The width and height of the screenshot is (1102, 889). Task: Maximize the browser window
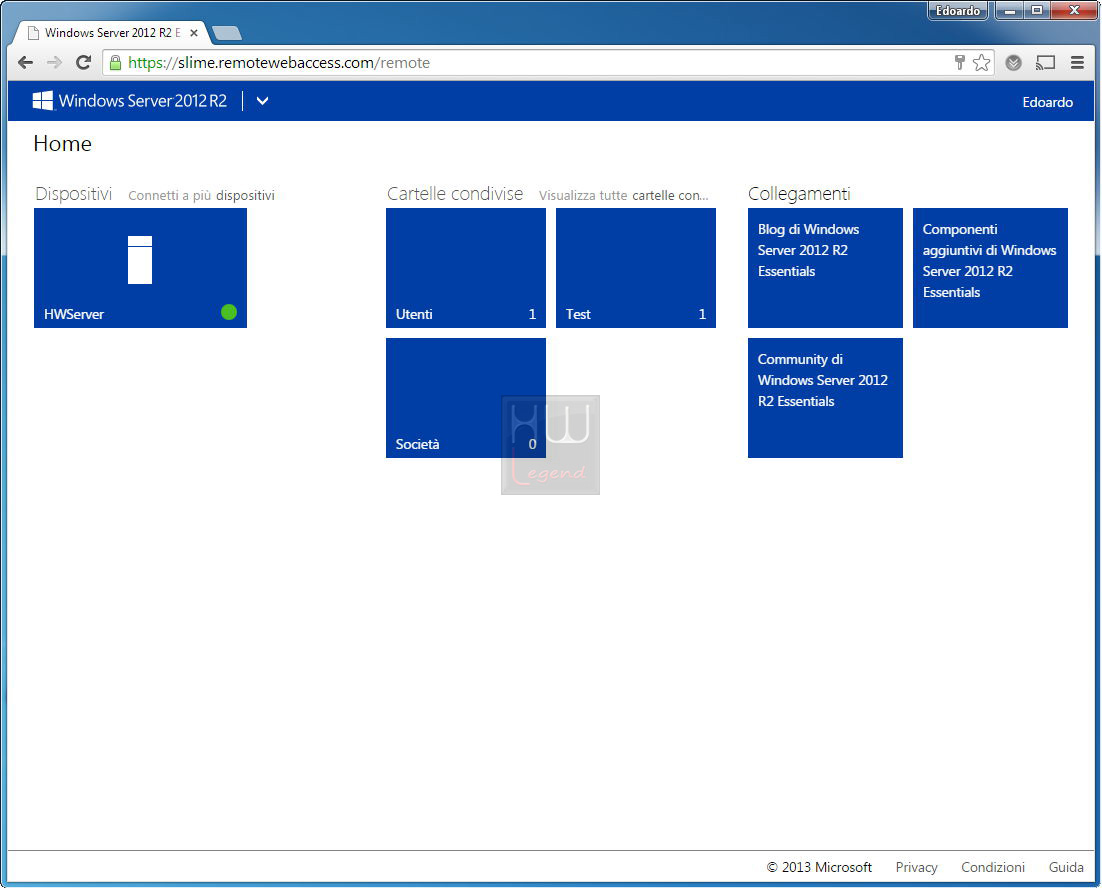tap(1036, 11)
